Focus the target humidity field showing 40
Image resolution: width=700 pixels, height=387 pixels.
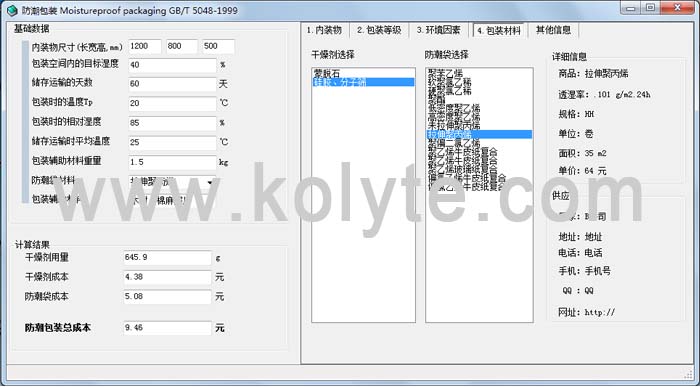[172, 65]
